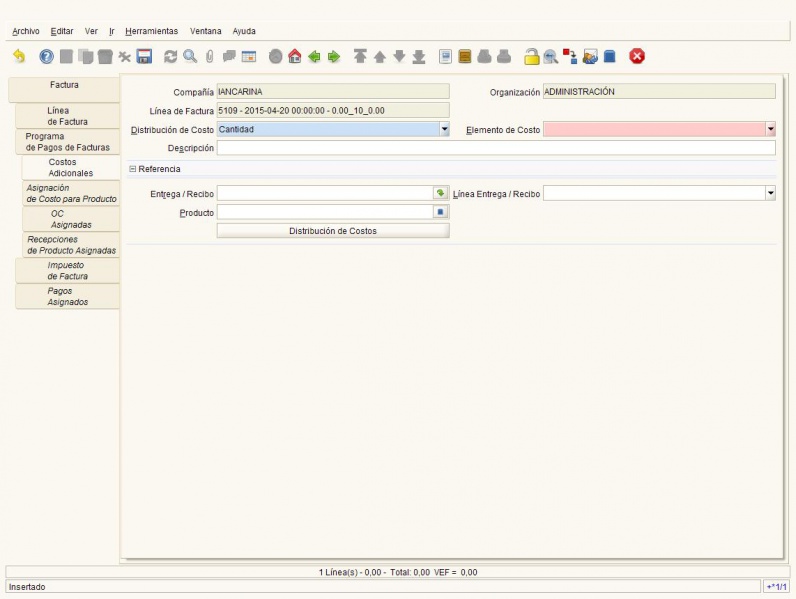796x599 pixels.
Task: Open the Línea Entrega / Recibo dropdown
Action: (771, 193)
